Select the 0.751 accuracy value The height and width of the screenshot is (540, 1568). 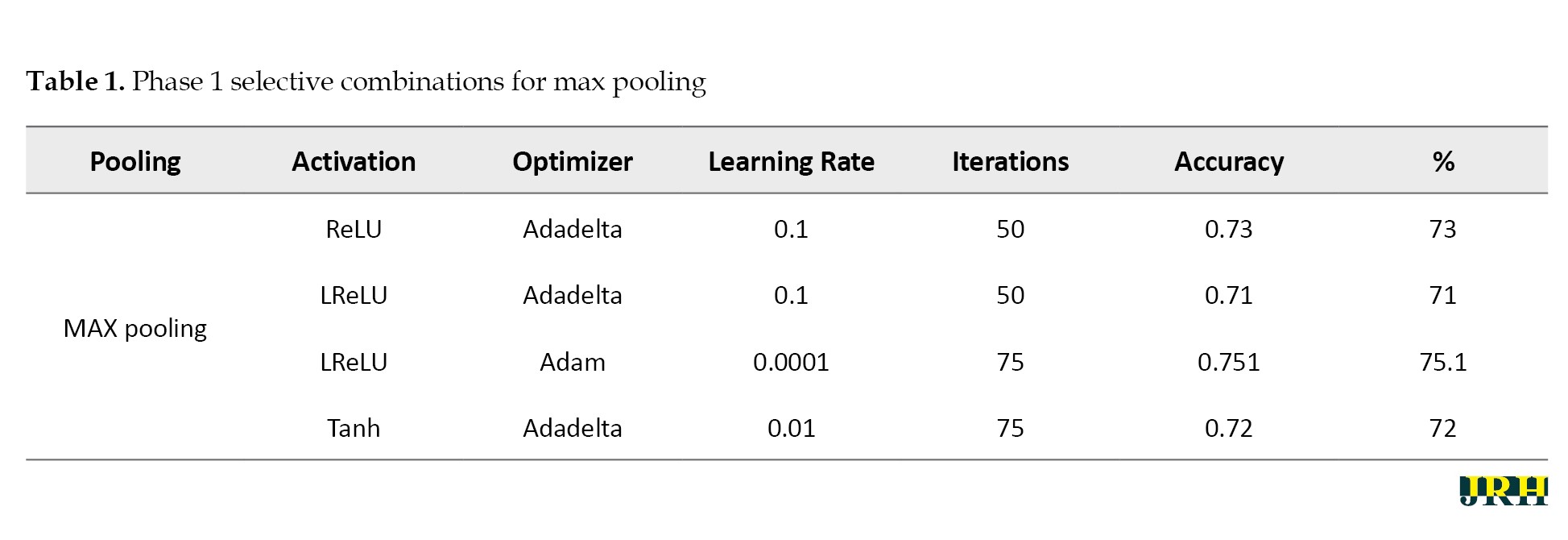[1229, 363]
